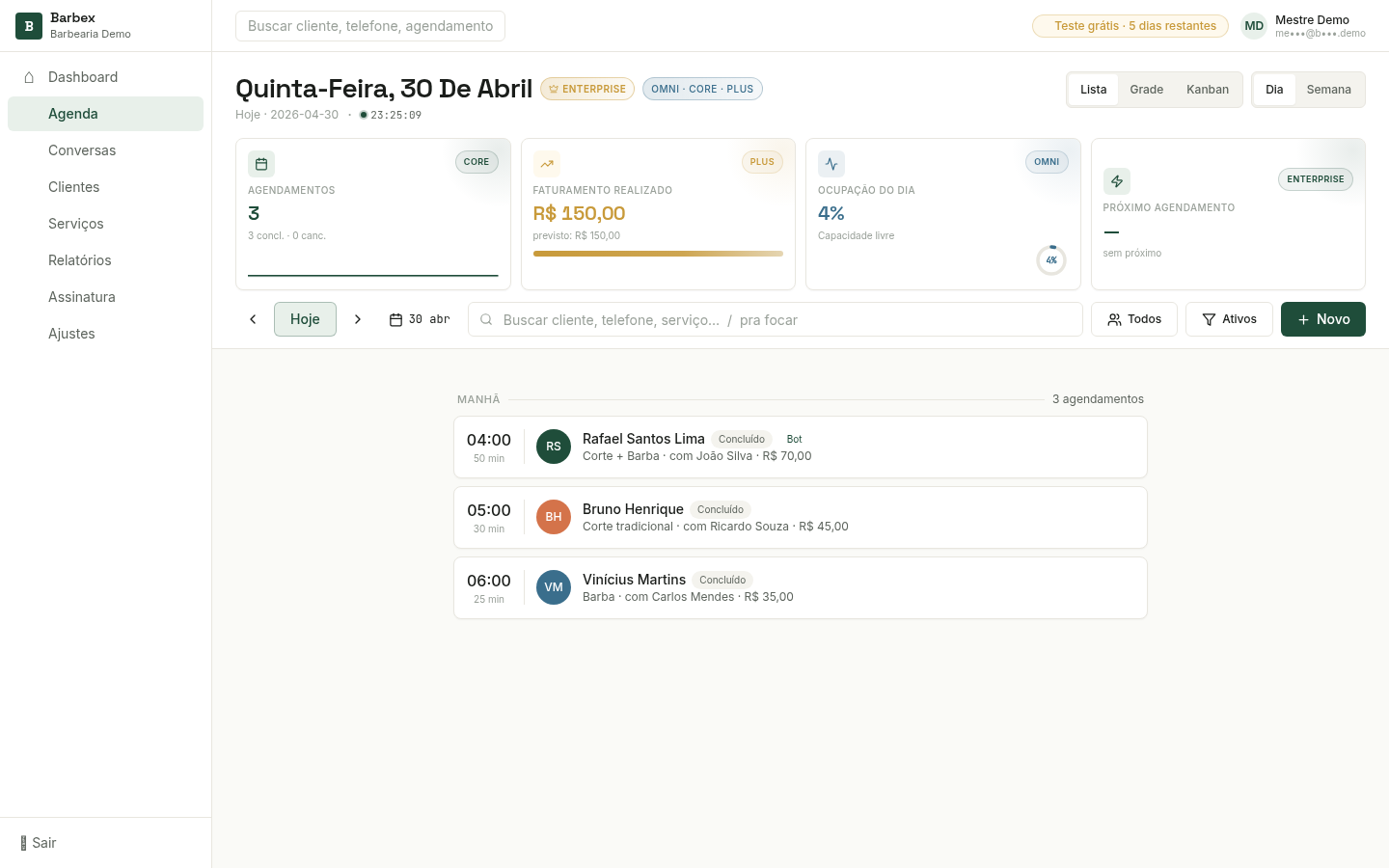The width and height of the screenshot is (1389, 868).
Task: Open Dashboard in sidebar
Action: tap(106, 77)
